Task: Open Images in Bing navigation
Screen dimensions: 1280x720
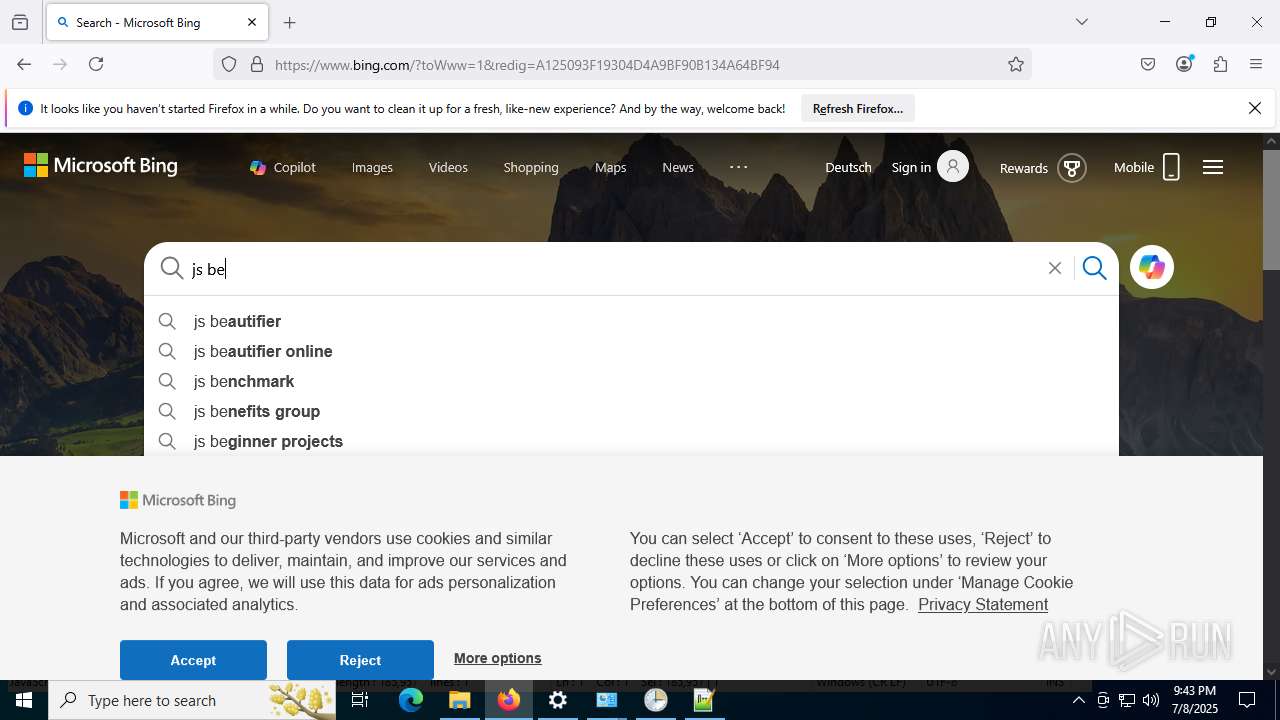Action: click(372, 167)
